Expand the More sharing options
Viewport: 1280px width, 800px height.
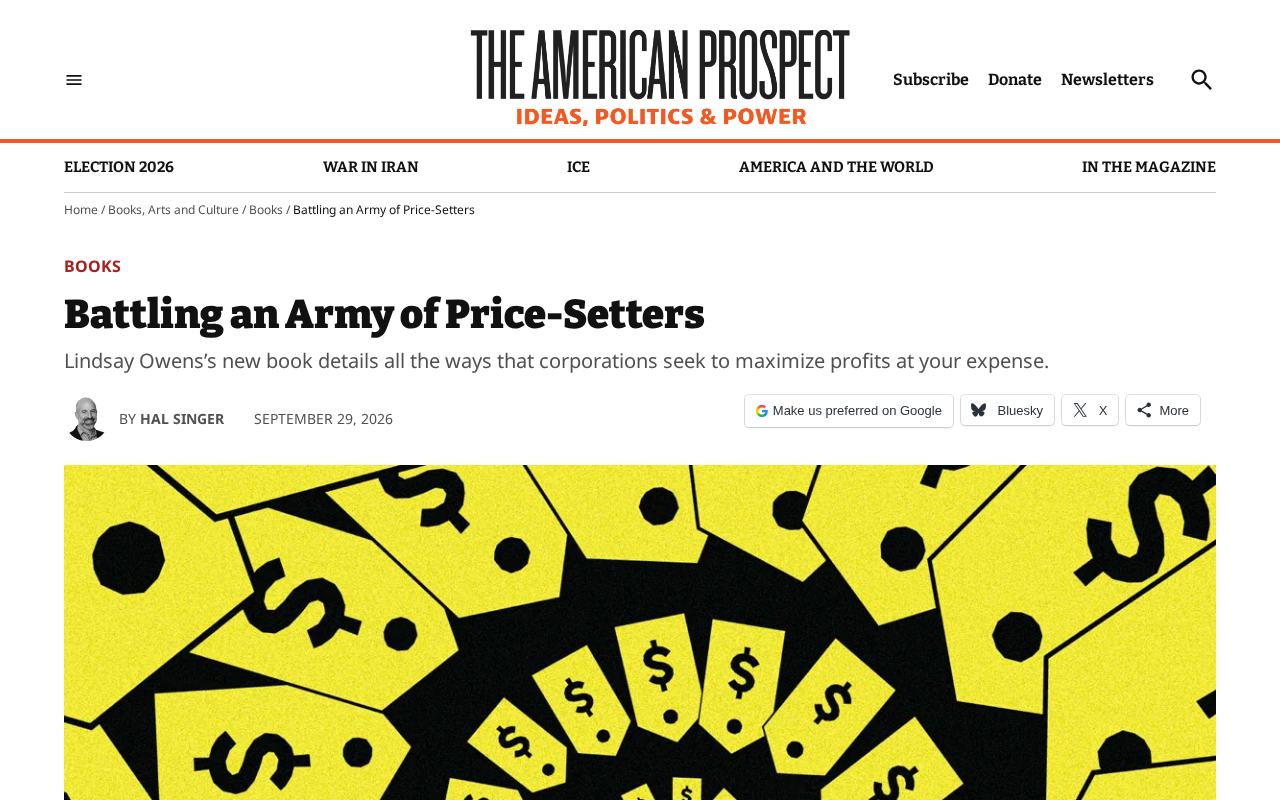click(1163, 410)
